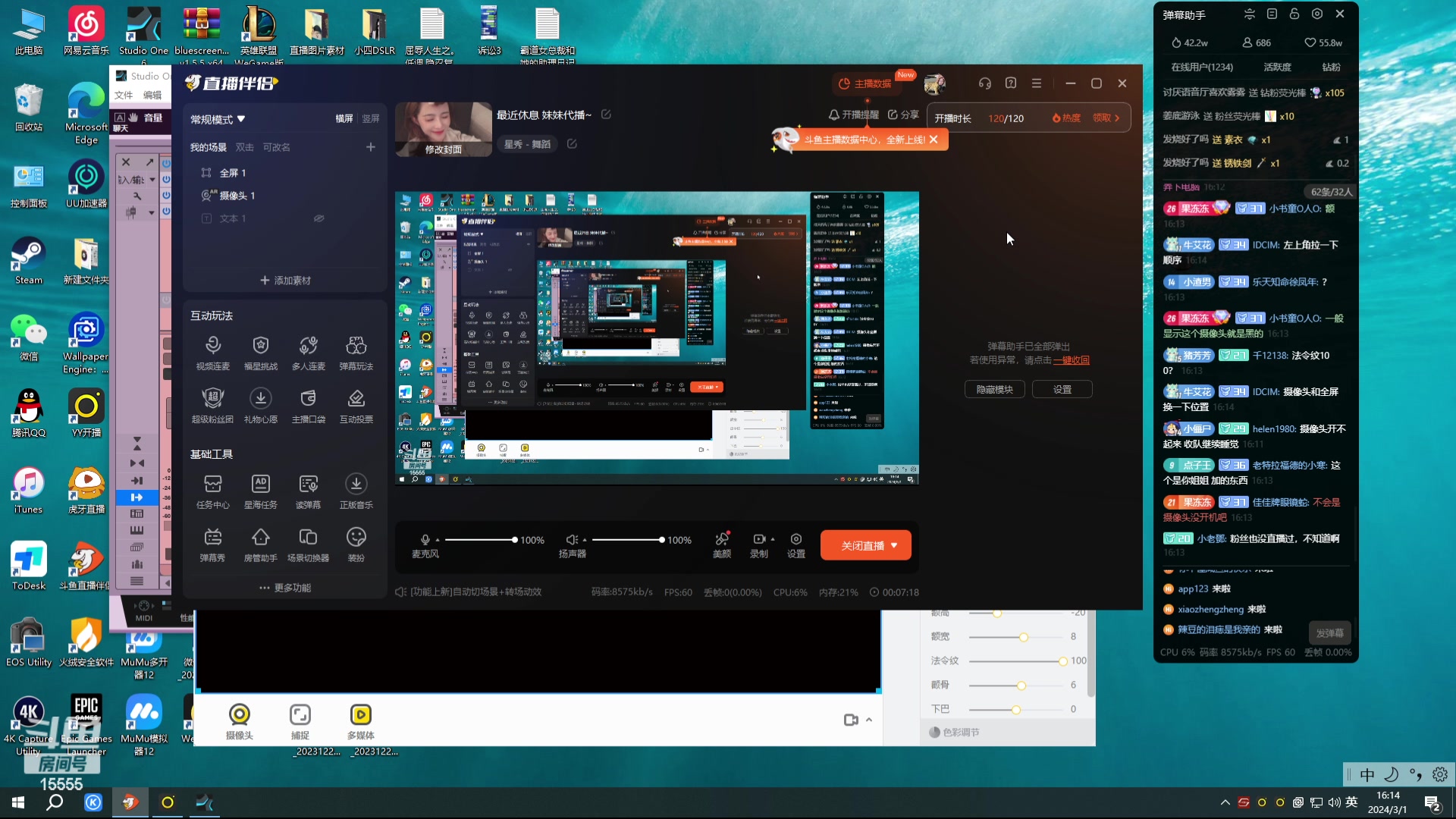Open help question mark icon in title bar
Image resolution: width=1456 pixels, height=819 pixels.
1011,83
